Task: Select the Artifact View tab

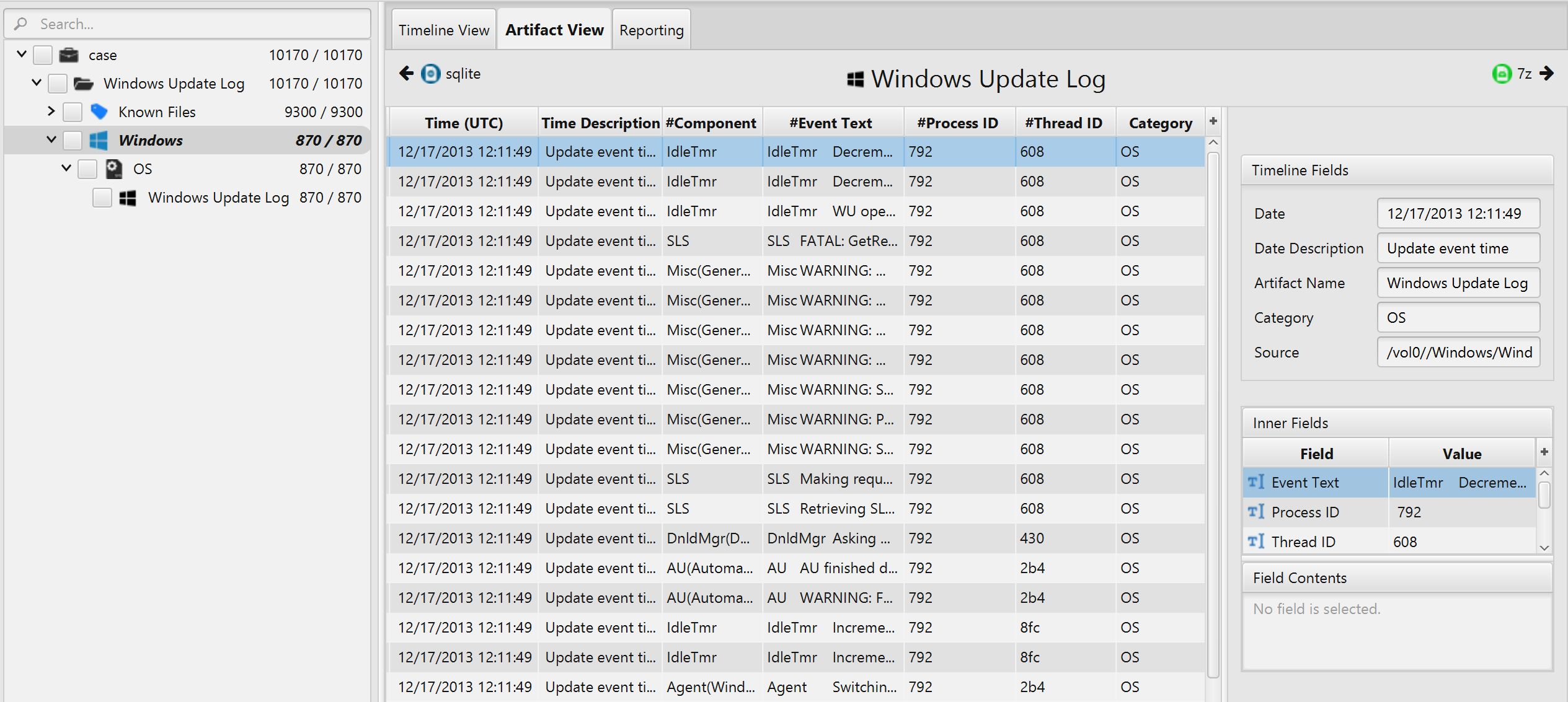Action: (554, 30)
